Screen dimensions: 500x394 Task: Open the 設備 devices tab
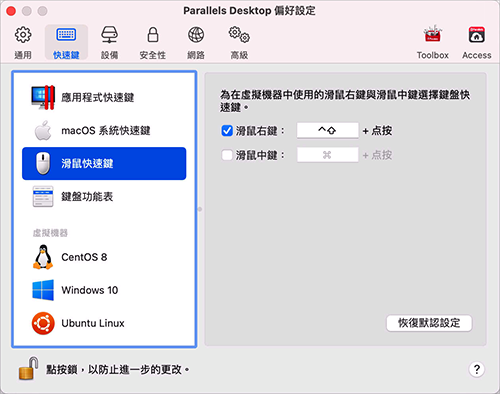[x=110, y=42]
